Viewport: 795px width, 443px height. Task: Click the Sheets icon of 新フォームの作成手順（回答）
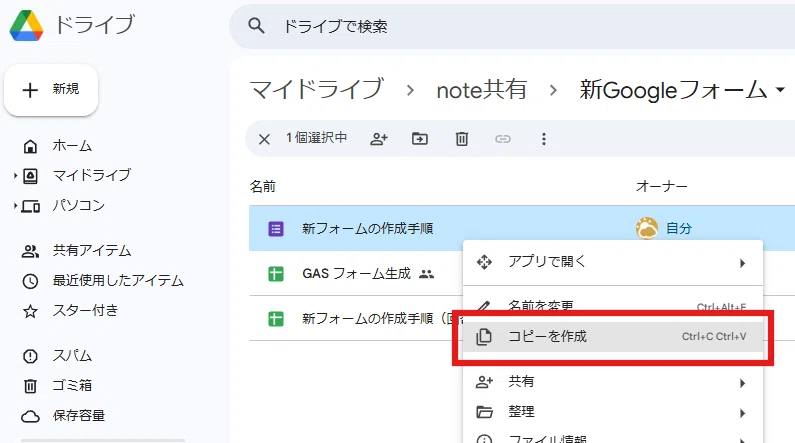tap(276, 319)
